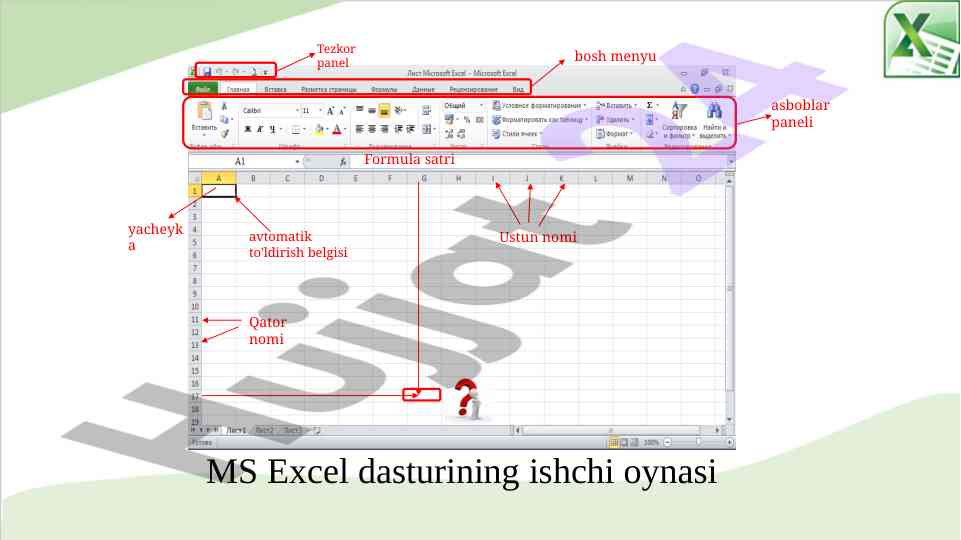This screenshot has width=961, height=540.
Task: Select the Лист2 sheet tab
Action: (265, 430)
